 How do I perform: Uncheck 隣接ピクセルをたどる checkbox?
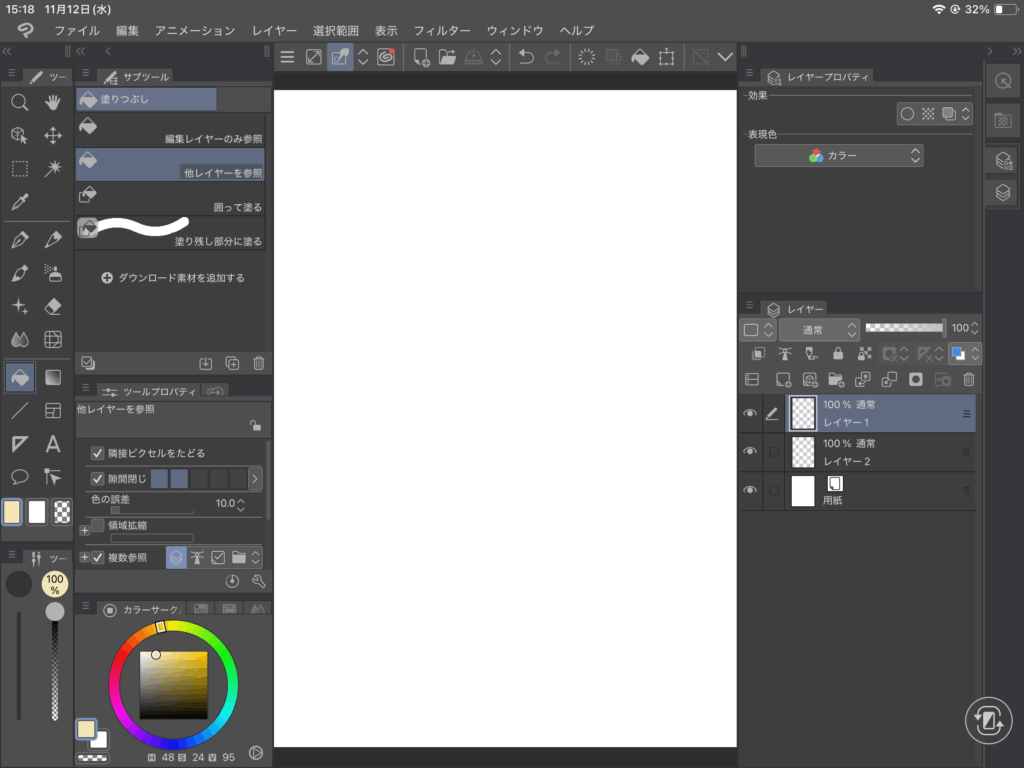coord(98,453)
